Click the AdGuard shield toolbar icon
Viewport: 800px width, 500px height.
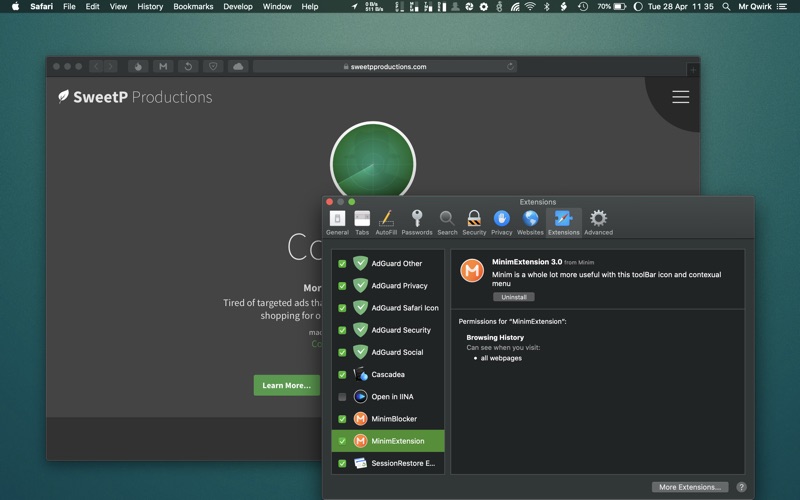212,67
